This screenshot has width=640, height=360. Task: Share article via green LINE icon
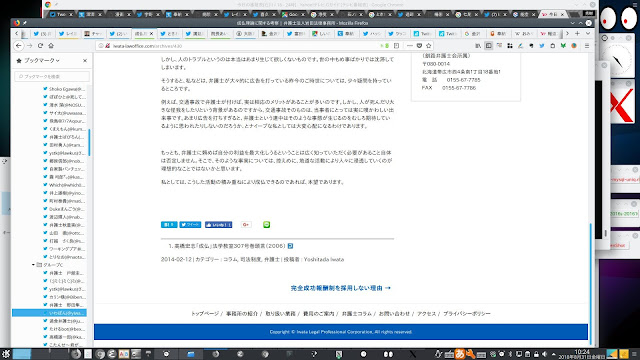[x=267, y=224]
